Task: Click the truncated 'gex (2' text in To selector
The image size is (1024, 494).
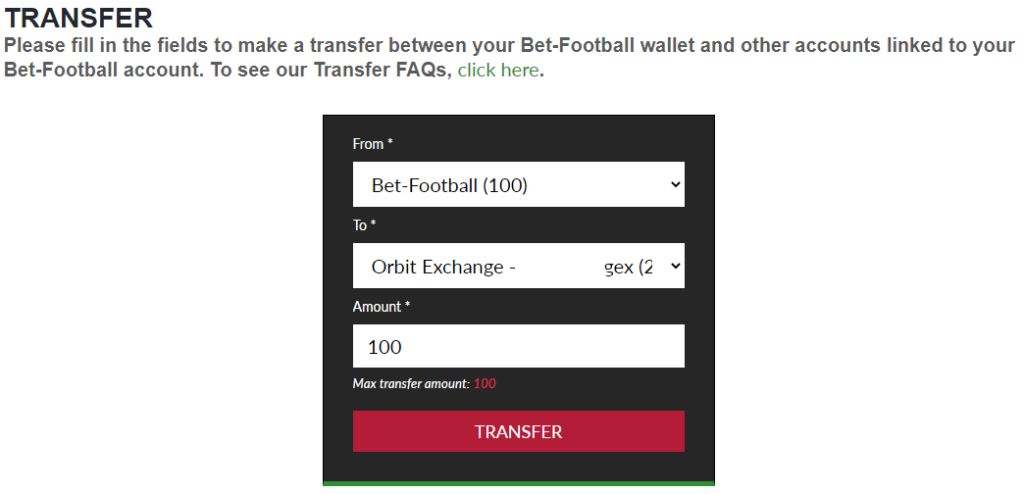Action: [x=629, y=267]
